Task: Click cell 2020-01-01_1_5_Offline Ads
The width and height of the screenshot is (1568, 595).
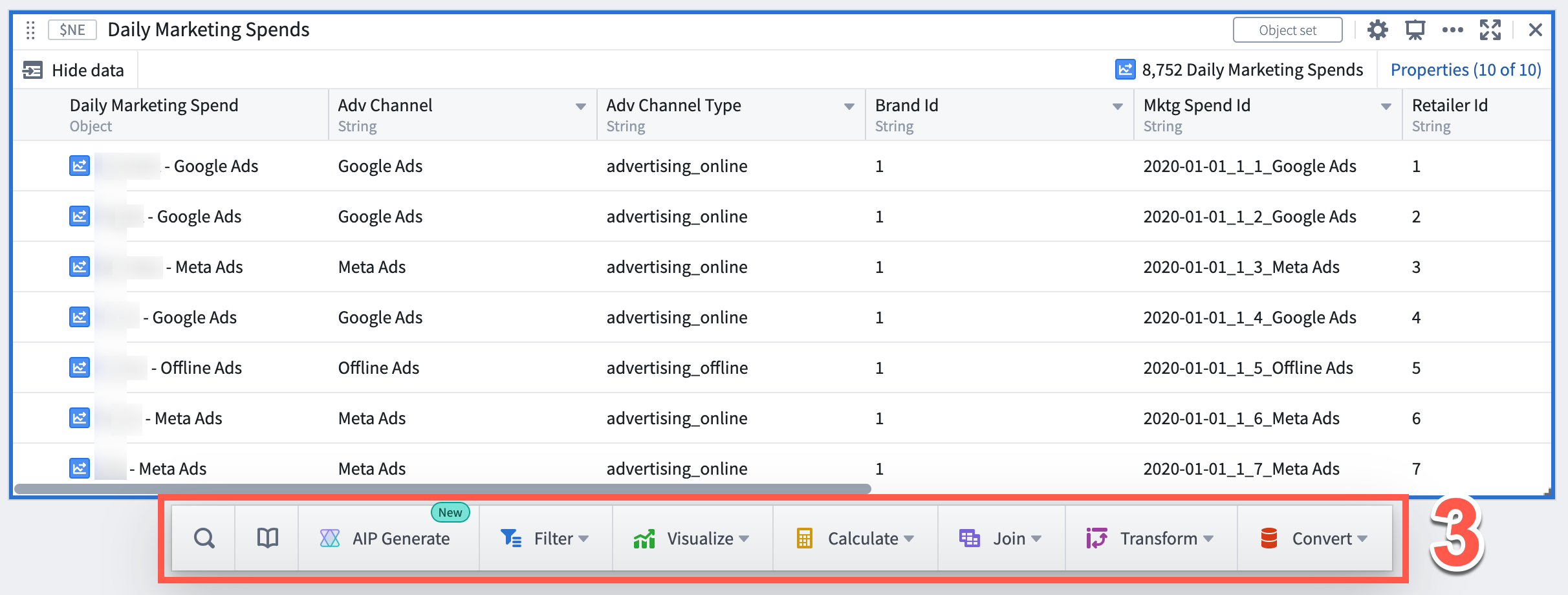Action: coord(1248,368)
